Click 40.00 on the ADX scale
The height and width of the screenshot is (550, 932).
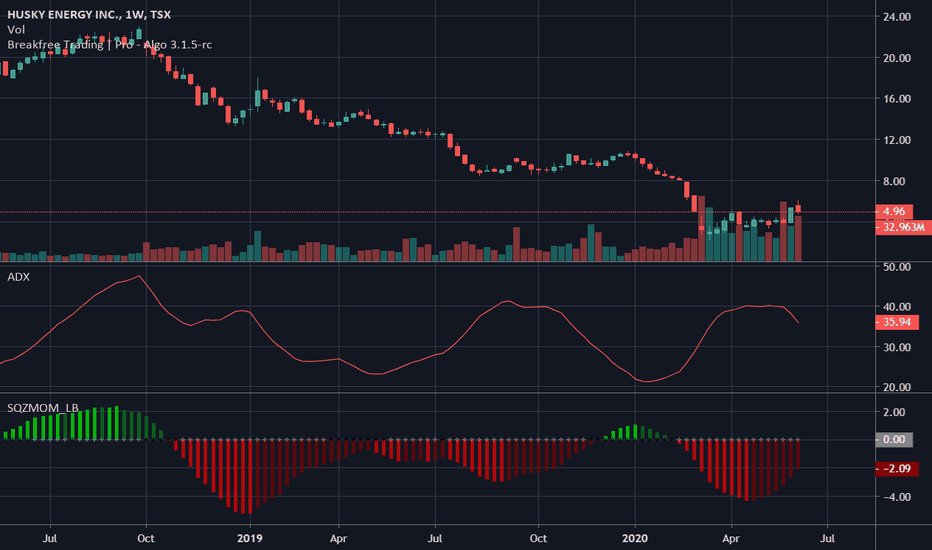(x=896, y=307)
